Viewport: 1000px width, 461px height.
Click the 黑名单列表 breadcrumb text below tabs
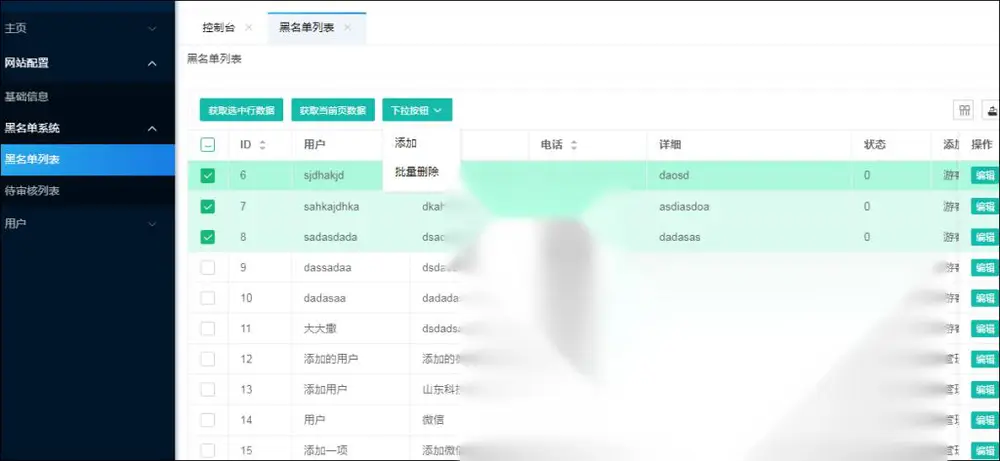click(x=214, y=59)
